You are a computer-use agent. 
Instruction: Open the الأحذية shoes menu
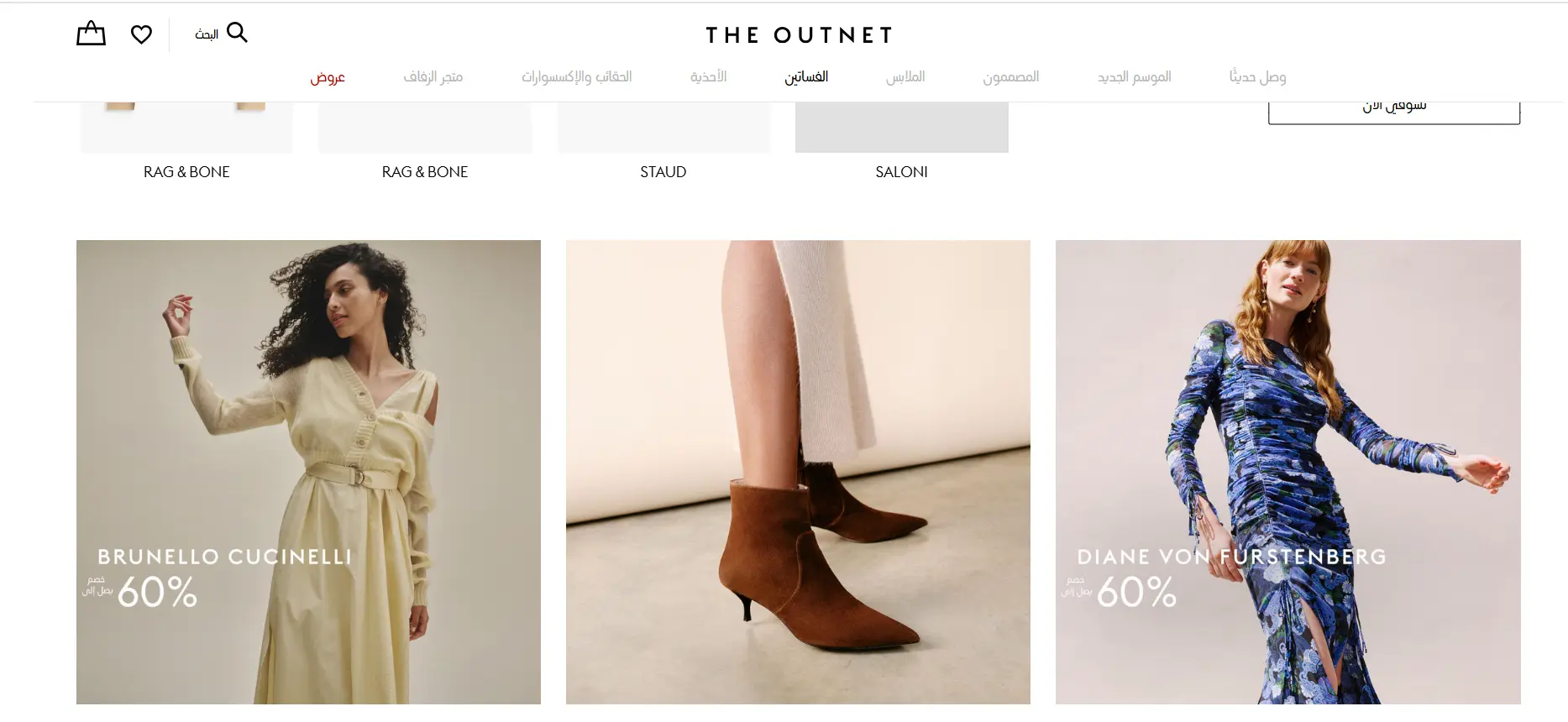[x=708, y=77]
